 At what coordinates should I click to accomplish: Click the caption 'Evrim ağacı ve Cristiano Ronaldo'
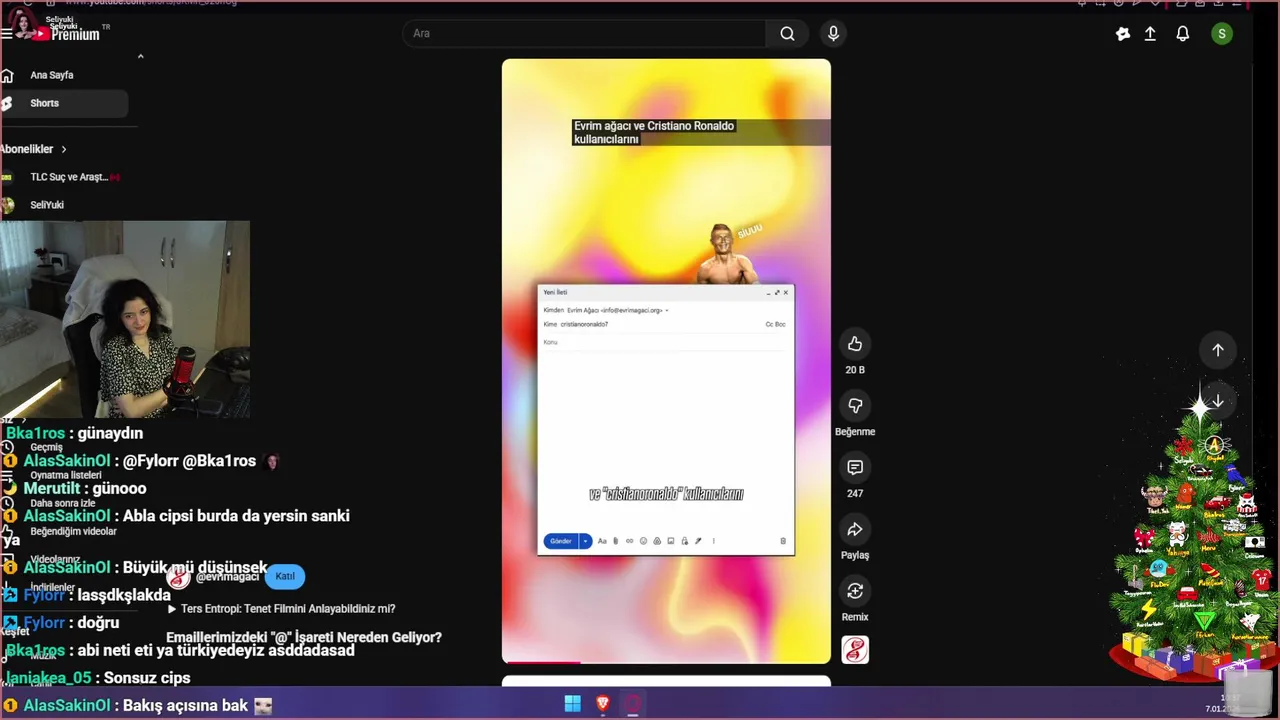[654, 126]
